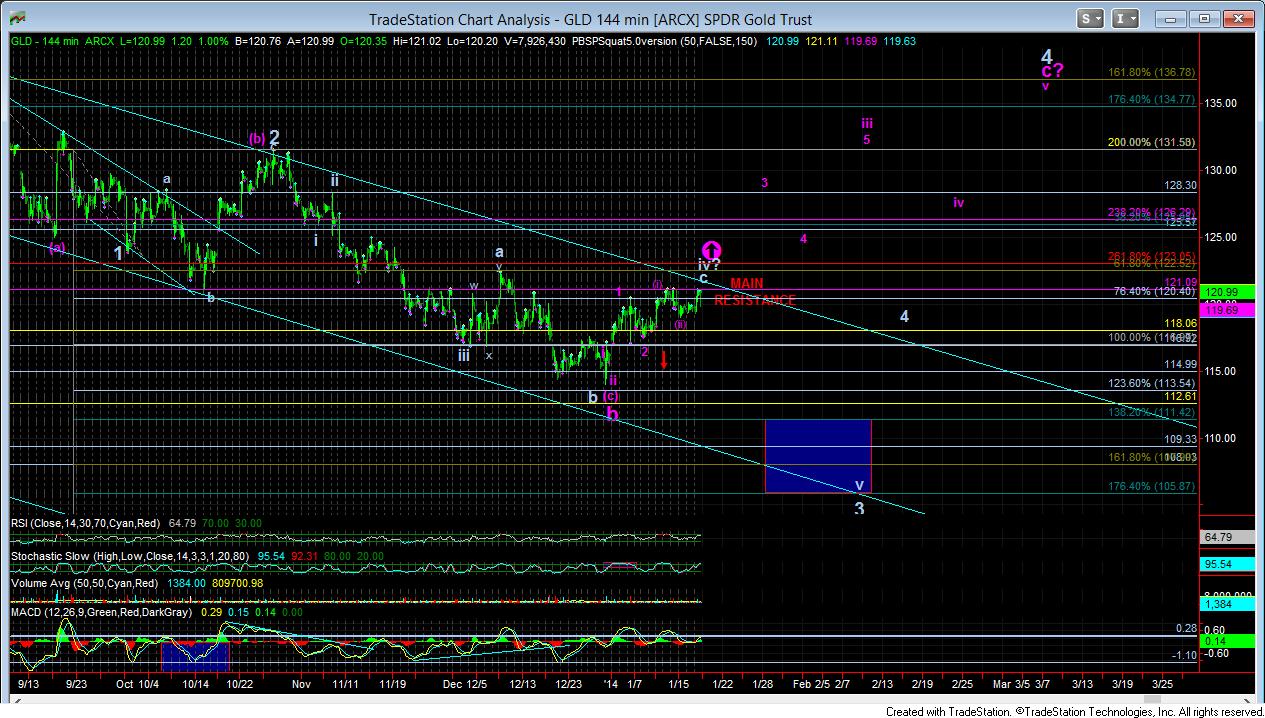Click the green 120.99 last-price tag
Image resolution: width=1265 pixels, height=718 pixels.
pos(1226,291)
